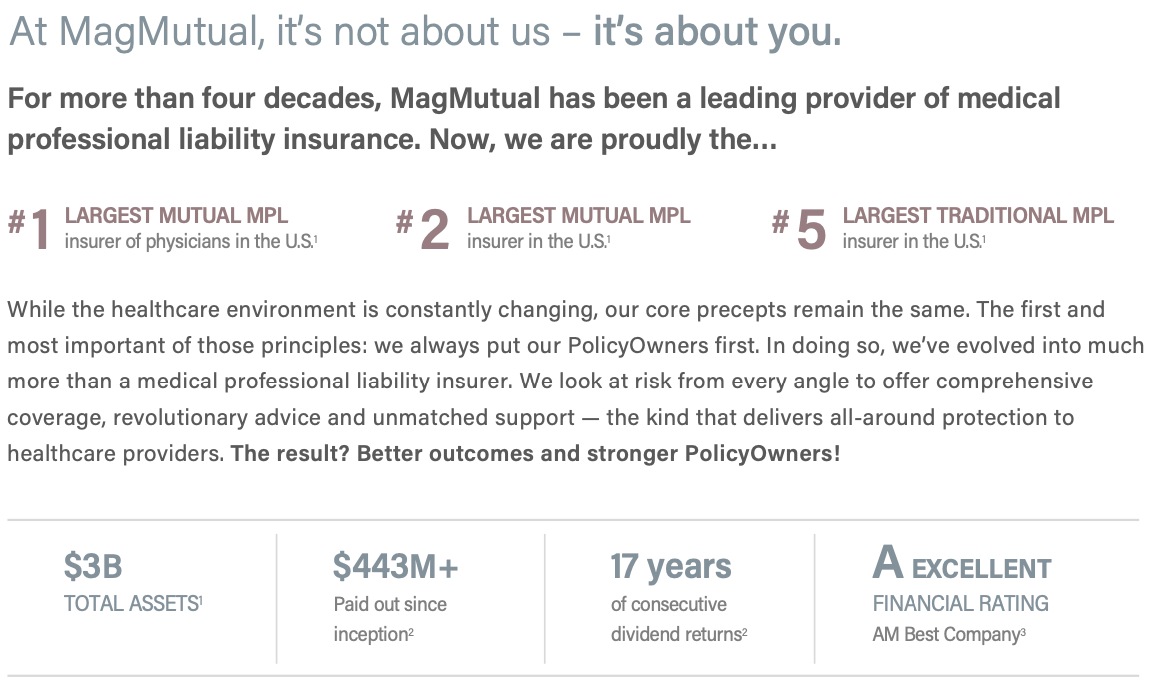This screenshot has height=686, width=1152.
Task: Click the "A EXCELLENT" rating text
Action: 961,566
